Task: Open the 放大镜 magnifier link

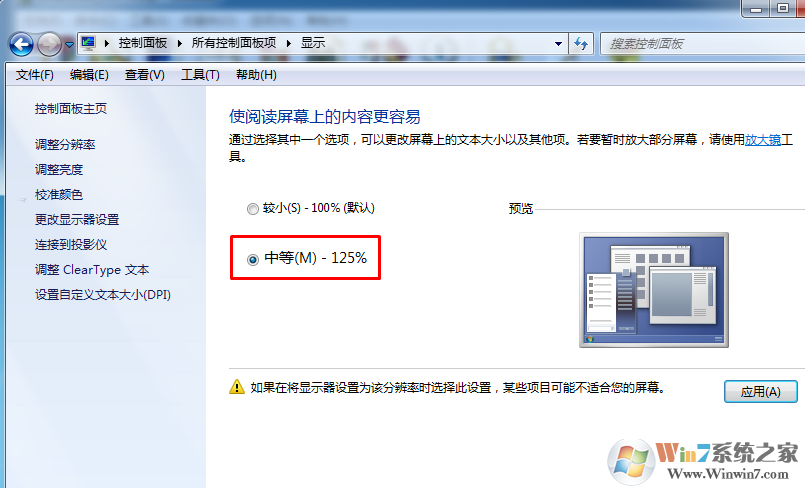Action: (762, 140)
